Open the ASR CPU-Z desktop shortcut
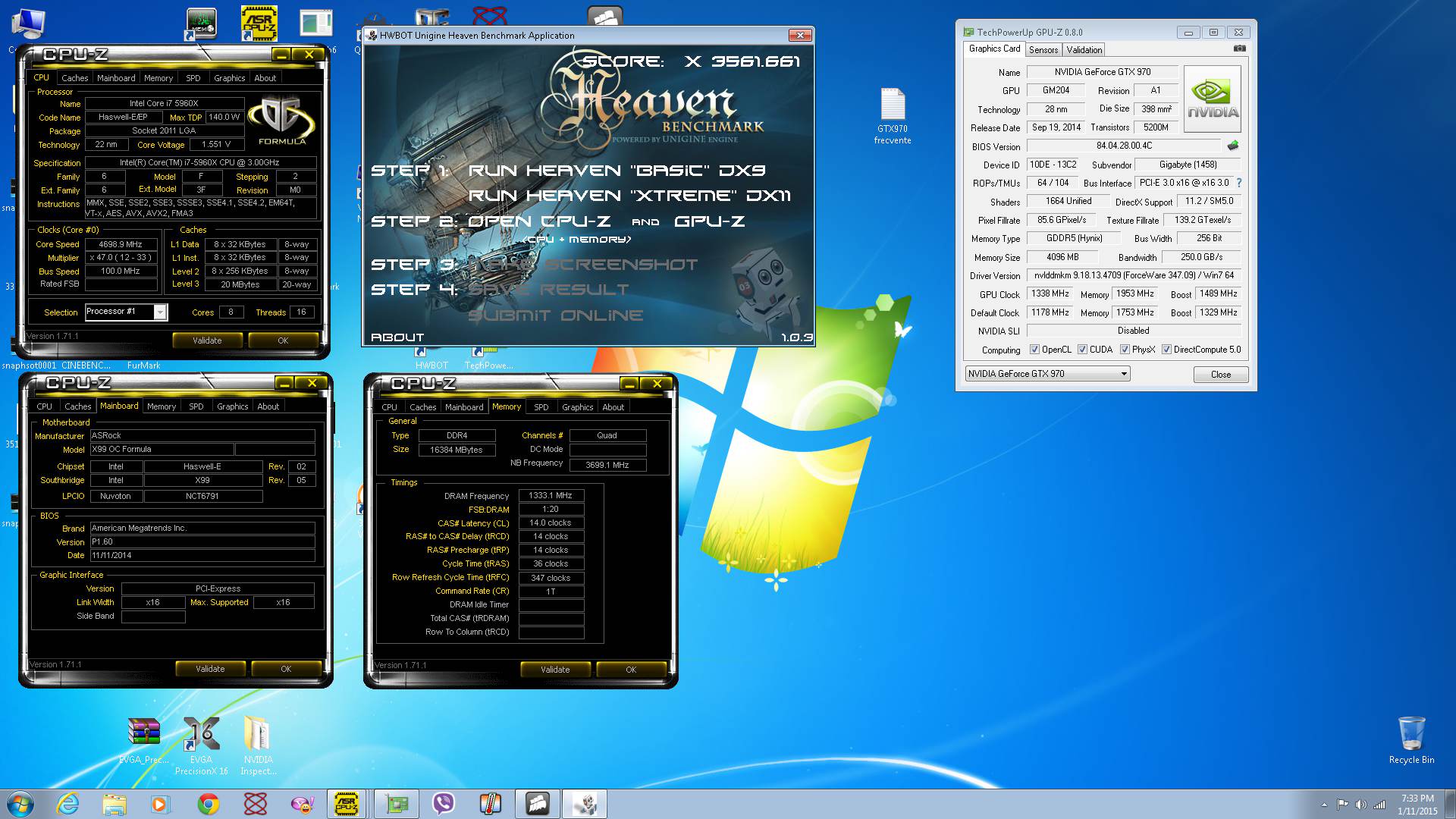Viewport: 1456px width, 819px height. click(259, 24)
